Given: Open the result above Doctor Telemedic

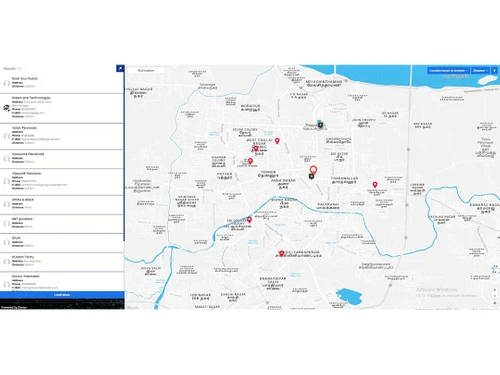Looking at the screenshot, I should point(62,262).
